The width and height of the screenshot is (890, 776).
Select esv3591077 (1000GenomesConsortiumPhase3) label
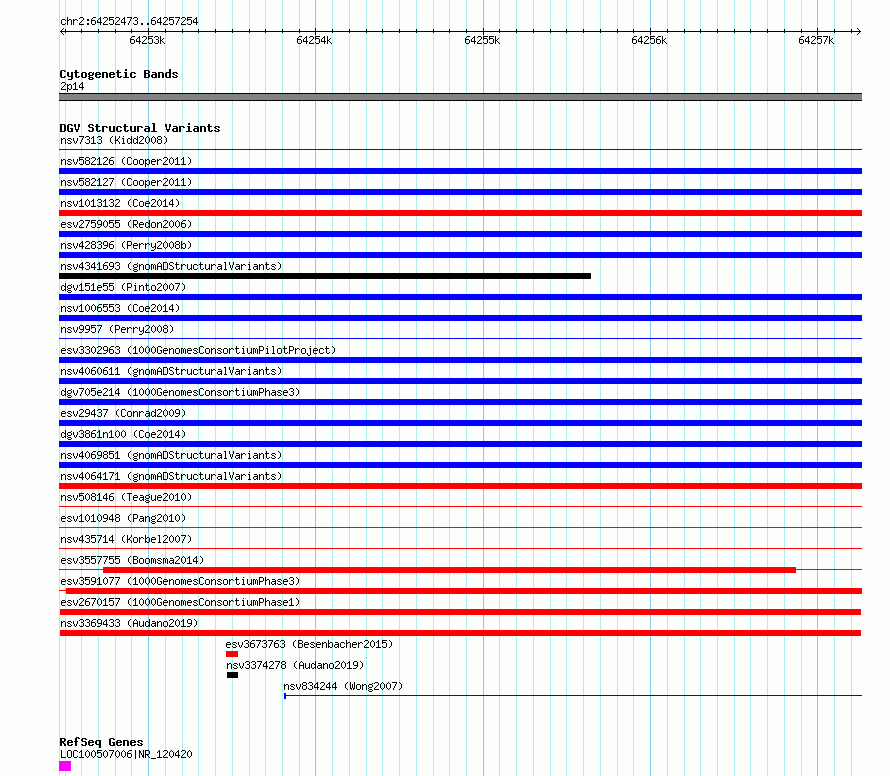[x=180, y=581]
